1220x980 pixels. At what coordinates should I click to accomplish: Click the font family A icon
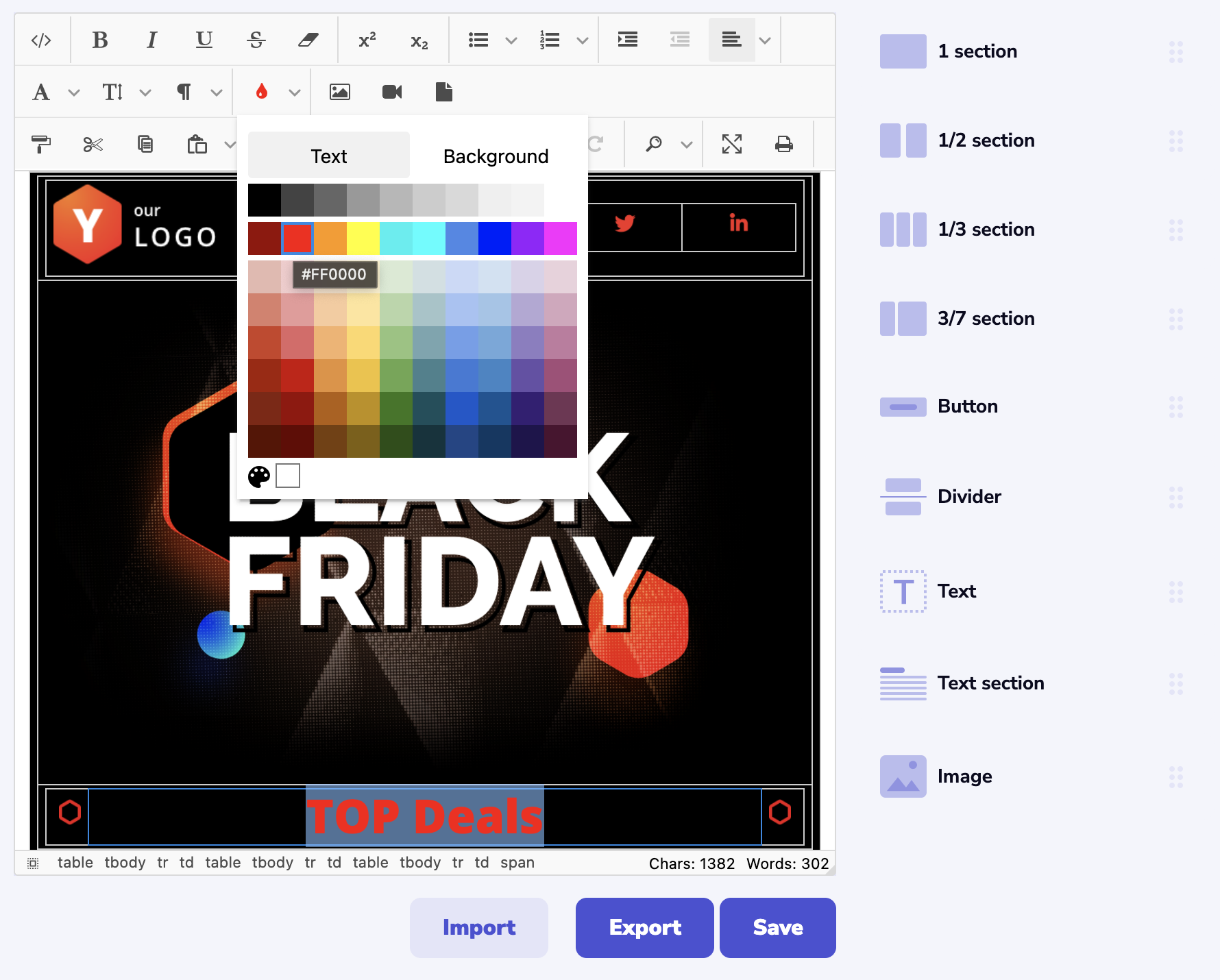41,92
